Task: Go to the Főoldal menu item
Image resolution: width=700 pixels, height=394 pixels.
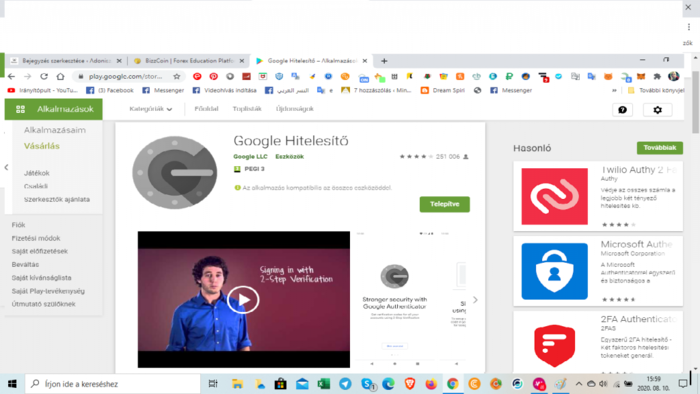Action: click(206, 109)
